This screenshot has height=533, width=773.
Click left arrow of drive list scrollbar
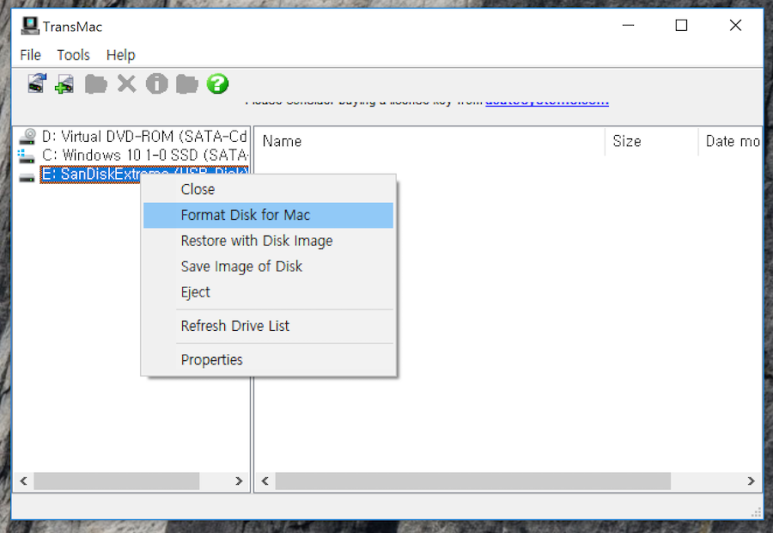click(23, 481)
